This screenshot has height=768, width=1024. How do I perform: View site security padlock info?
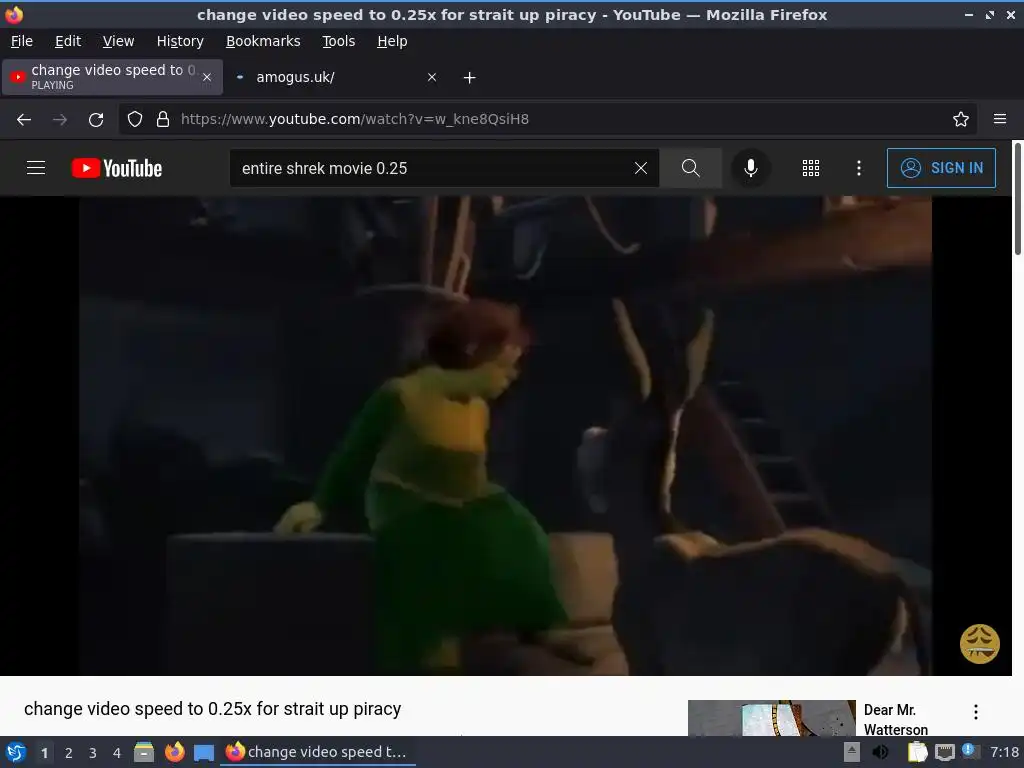point(163,120)
